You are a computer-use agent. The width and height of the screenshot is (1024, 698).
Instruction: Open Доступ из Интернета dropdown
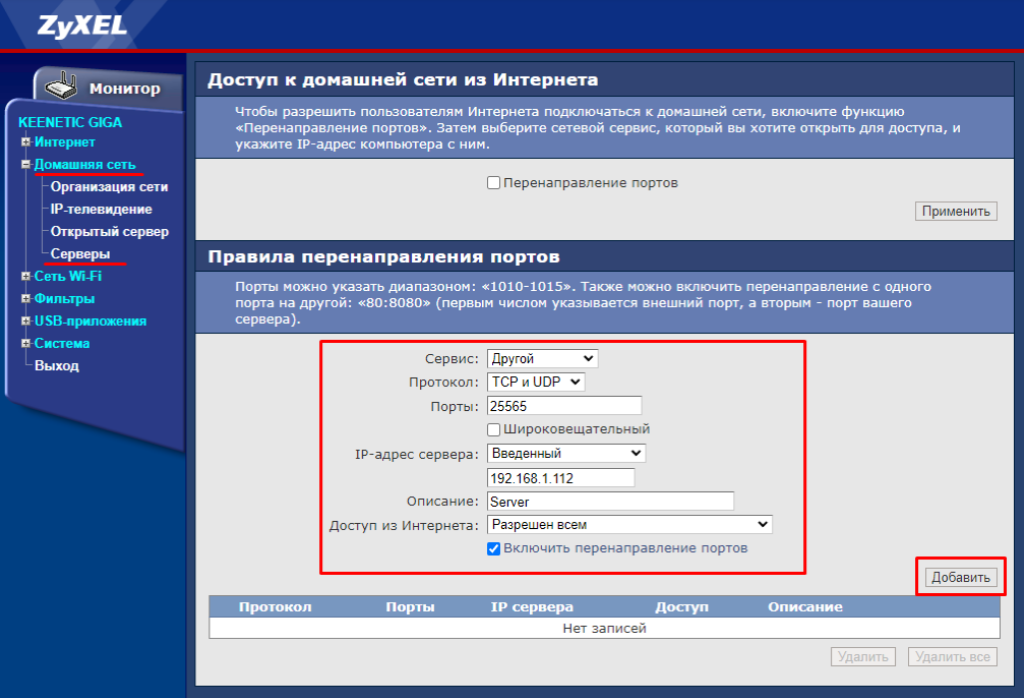pos(629,524)
